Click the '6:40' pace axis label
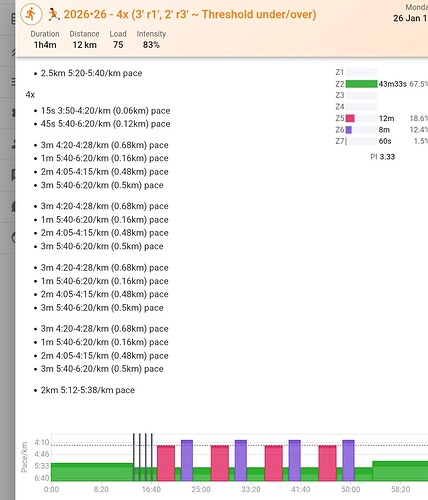 coord(42,478)
